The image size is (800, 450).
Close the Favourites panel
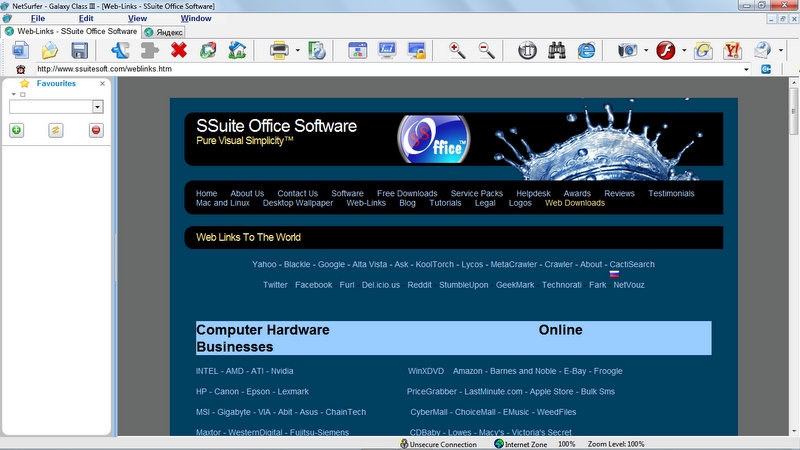coord(102,83)
